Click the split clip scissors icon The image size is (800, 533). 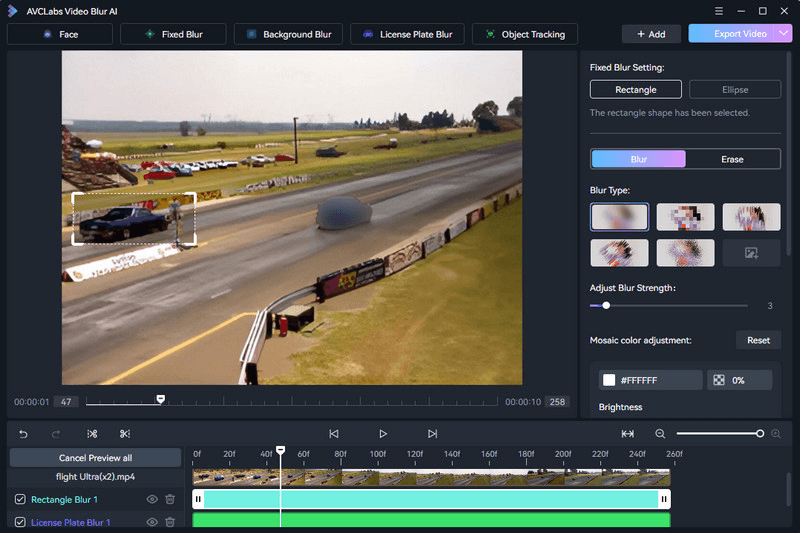(125, 434)
